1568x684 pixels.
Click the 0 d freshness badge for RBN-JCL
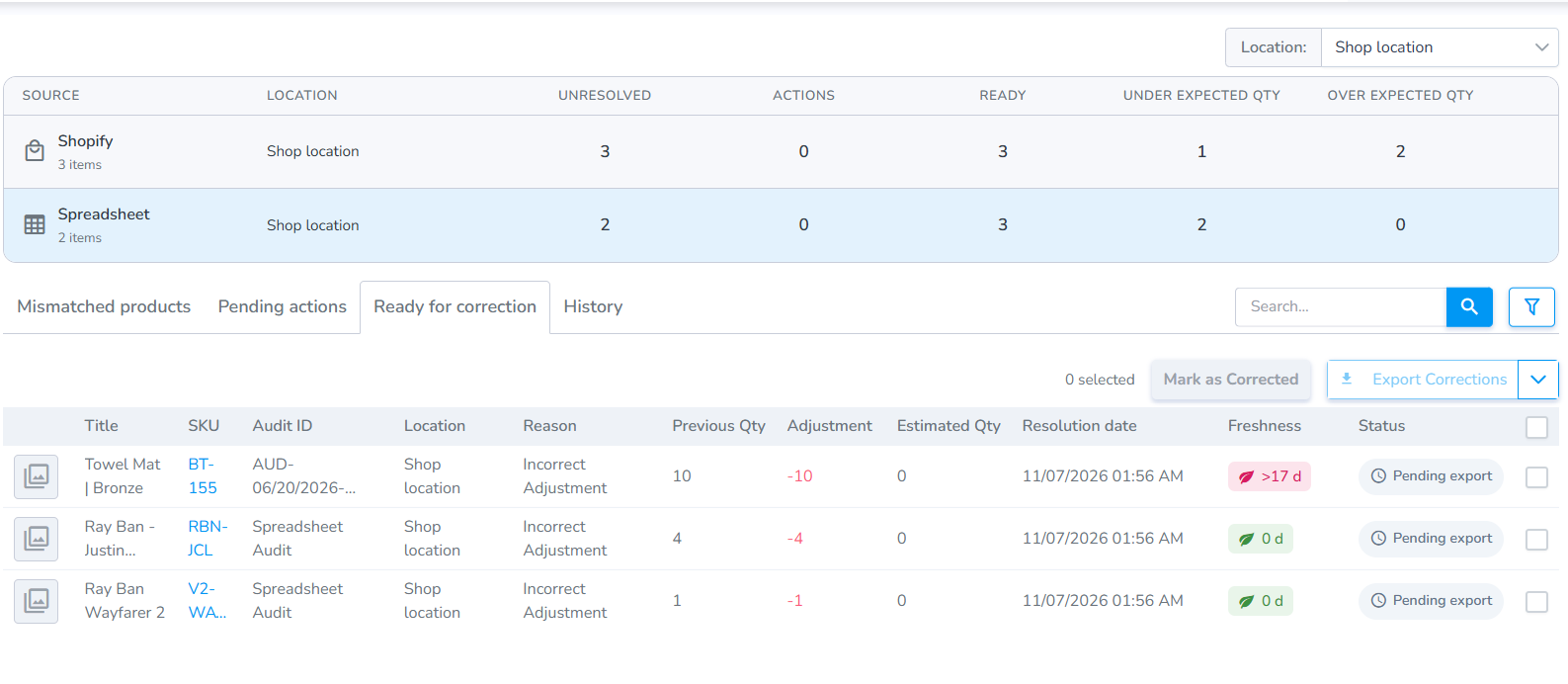tap(1260, 539)
